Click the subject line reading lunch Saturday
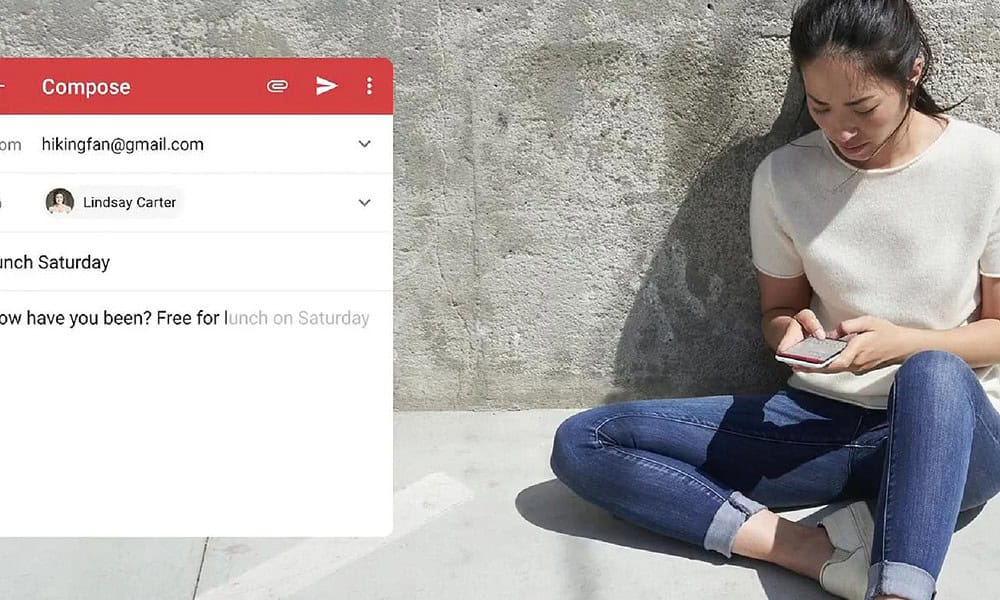The width and height of the screenshot is (1000, 600). click(x=55, y=262)
